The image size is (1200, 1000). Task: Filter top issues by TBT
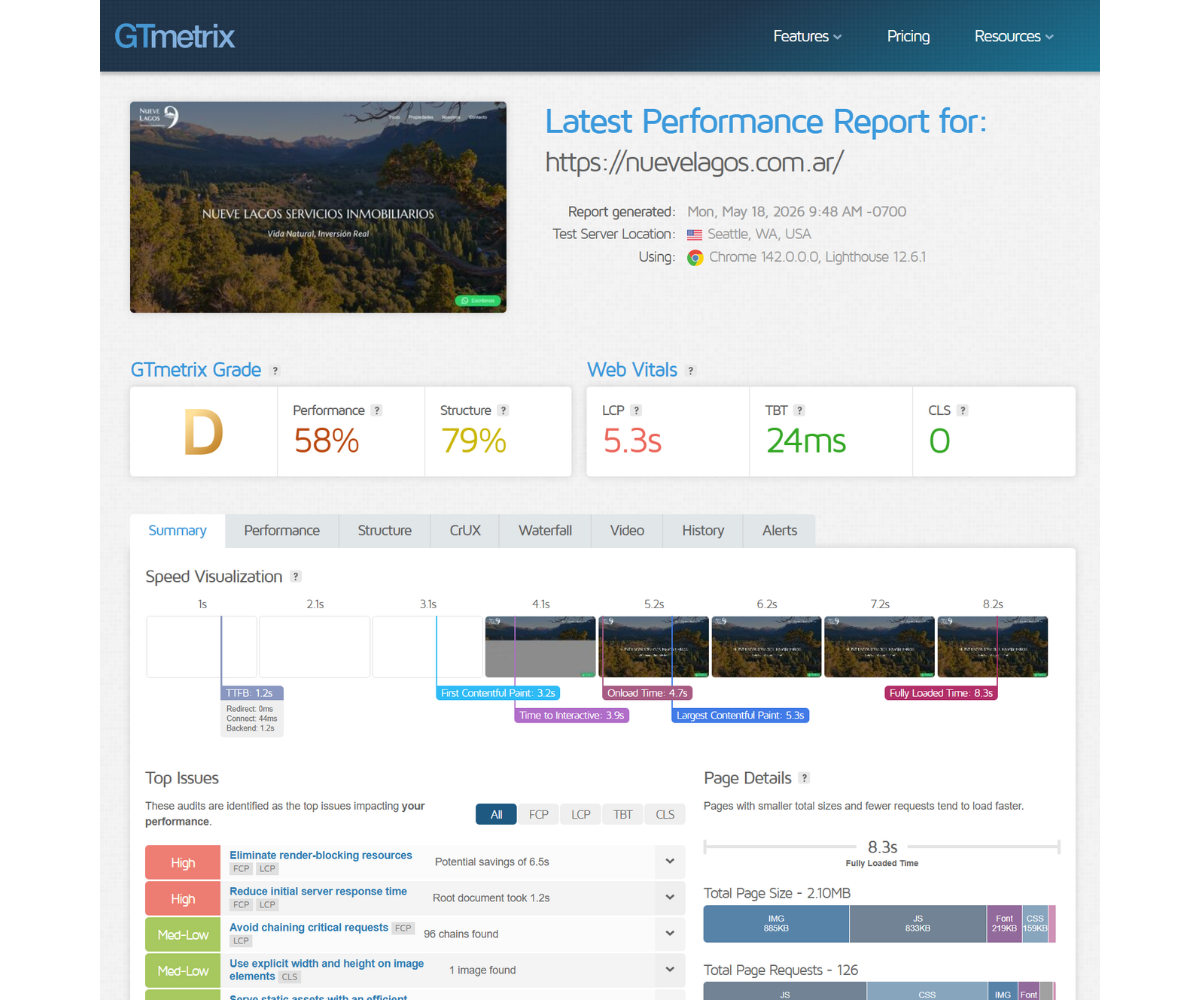pyautogui.click(x=623, y=814)
